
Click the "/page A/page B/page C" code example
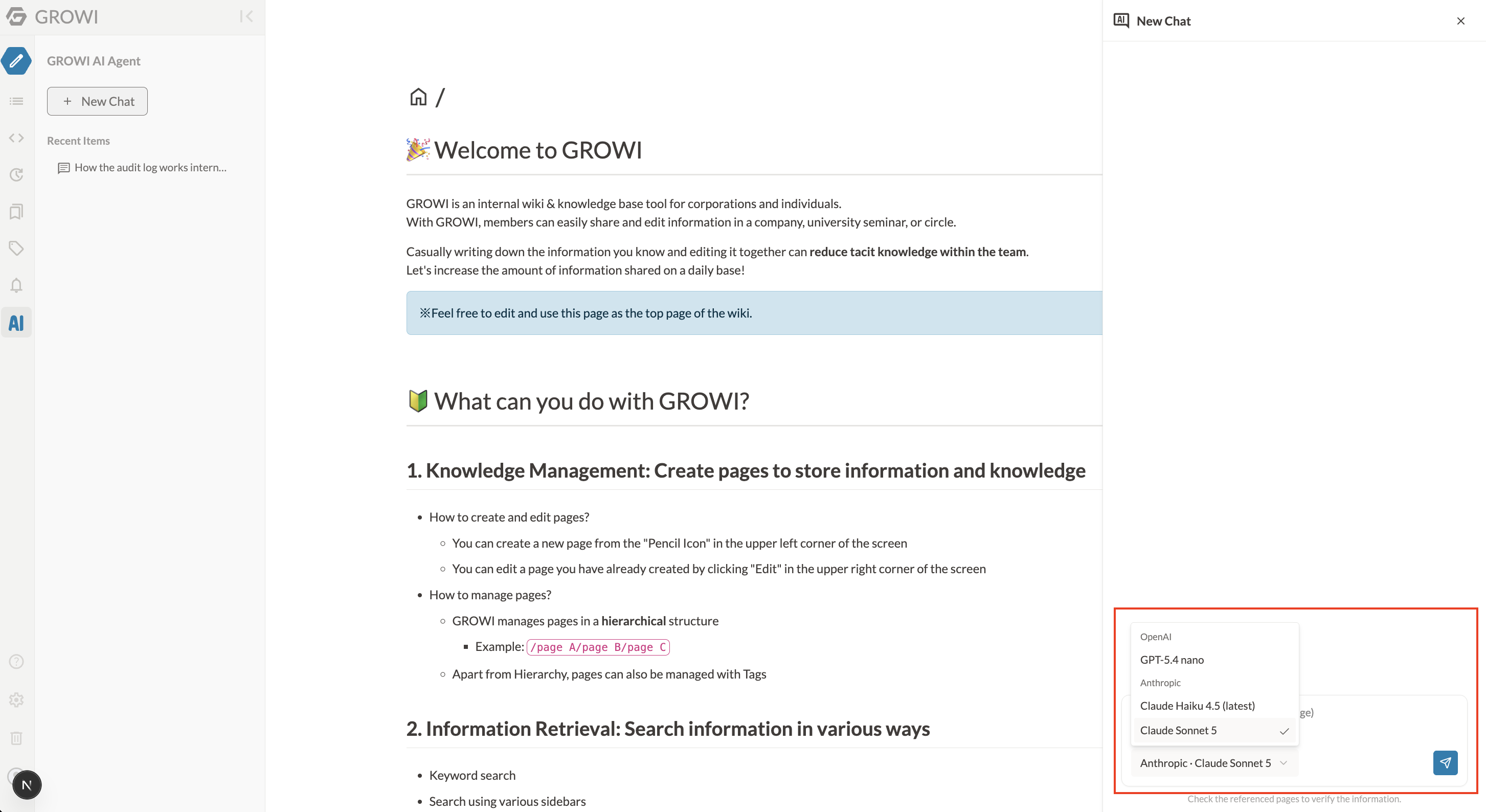[x=598, y=646]
